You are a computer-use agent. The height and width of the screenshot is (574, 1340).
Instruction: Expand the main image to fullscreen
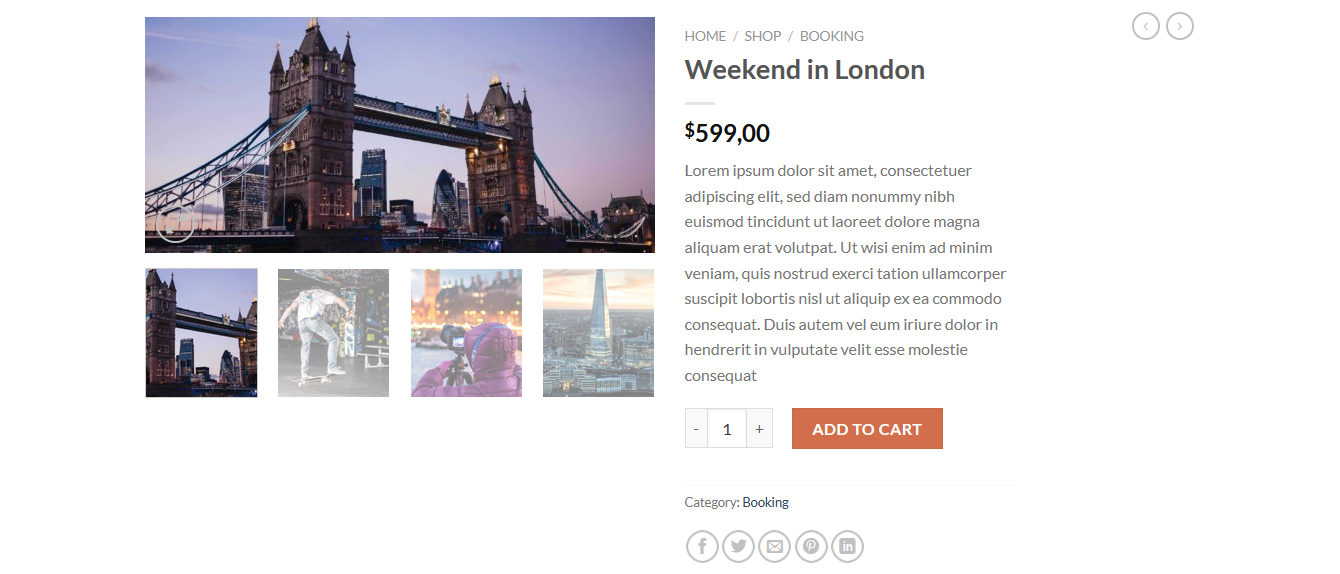pos(175,223)
